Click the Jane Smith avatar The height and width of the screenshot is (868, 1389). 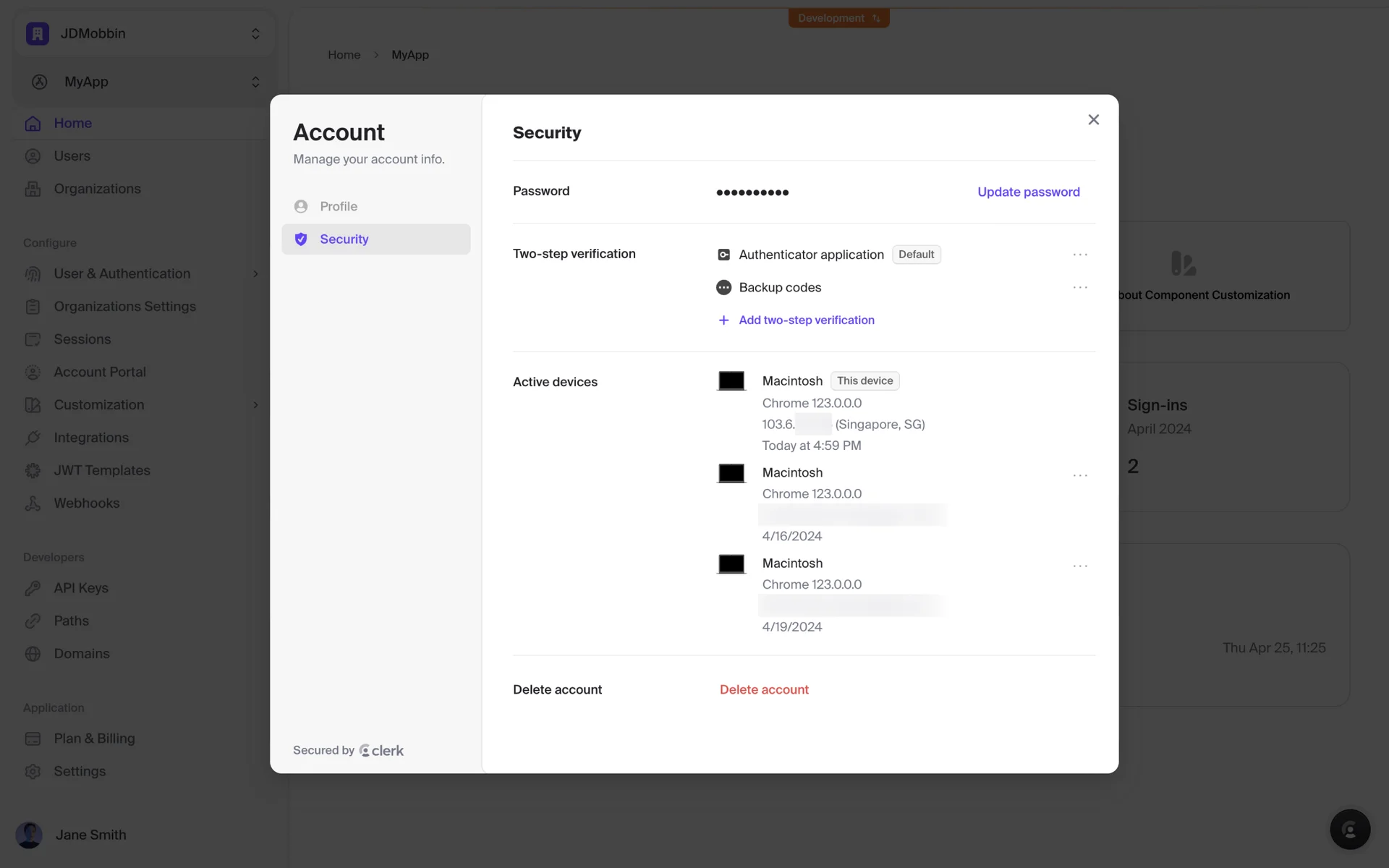(x=29, y=835)
